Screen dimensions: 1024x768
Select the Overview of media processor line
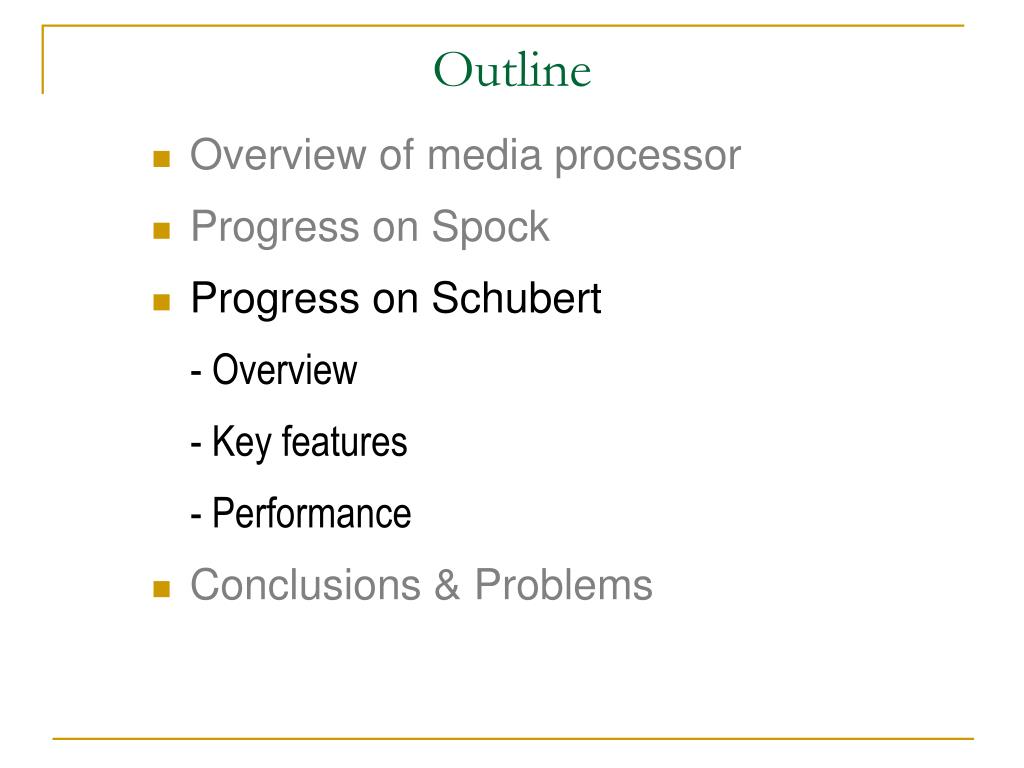click(x=465, y=155)
